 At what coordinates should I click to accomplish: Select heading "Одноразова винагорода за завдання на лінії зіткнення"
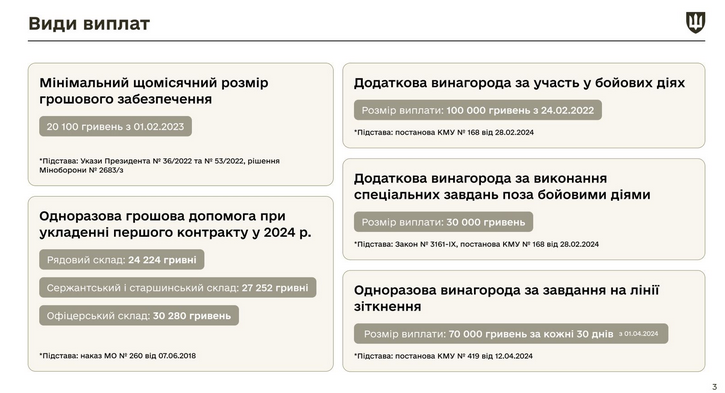[506, 298]
